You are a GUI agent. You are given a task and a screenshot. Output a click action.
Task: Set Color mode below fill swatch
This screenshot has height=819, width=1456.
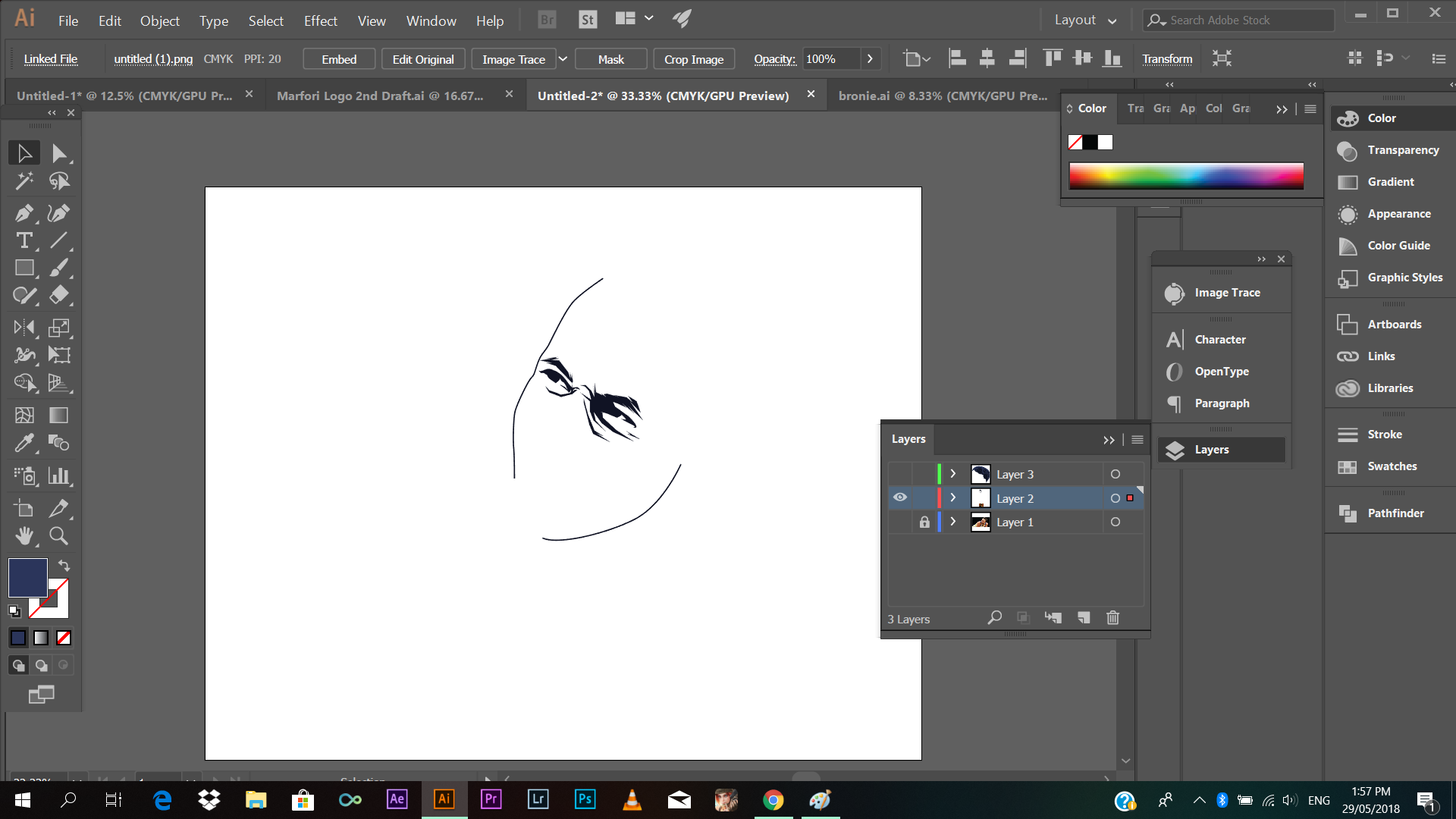18,638
